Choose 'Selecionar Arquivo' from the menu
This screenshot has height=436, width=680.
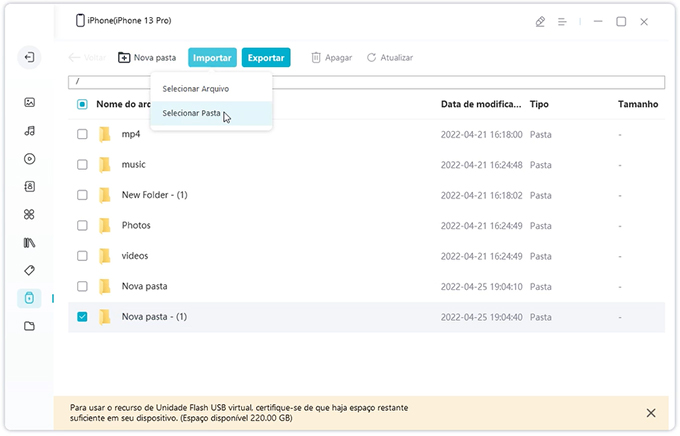coord(196,89)
